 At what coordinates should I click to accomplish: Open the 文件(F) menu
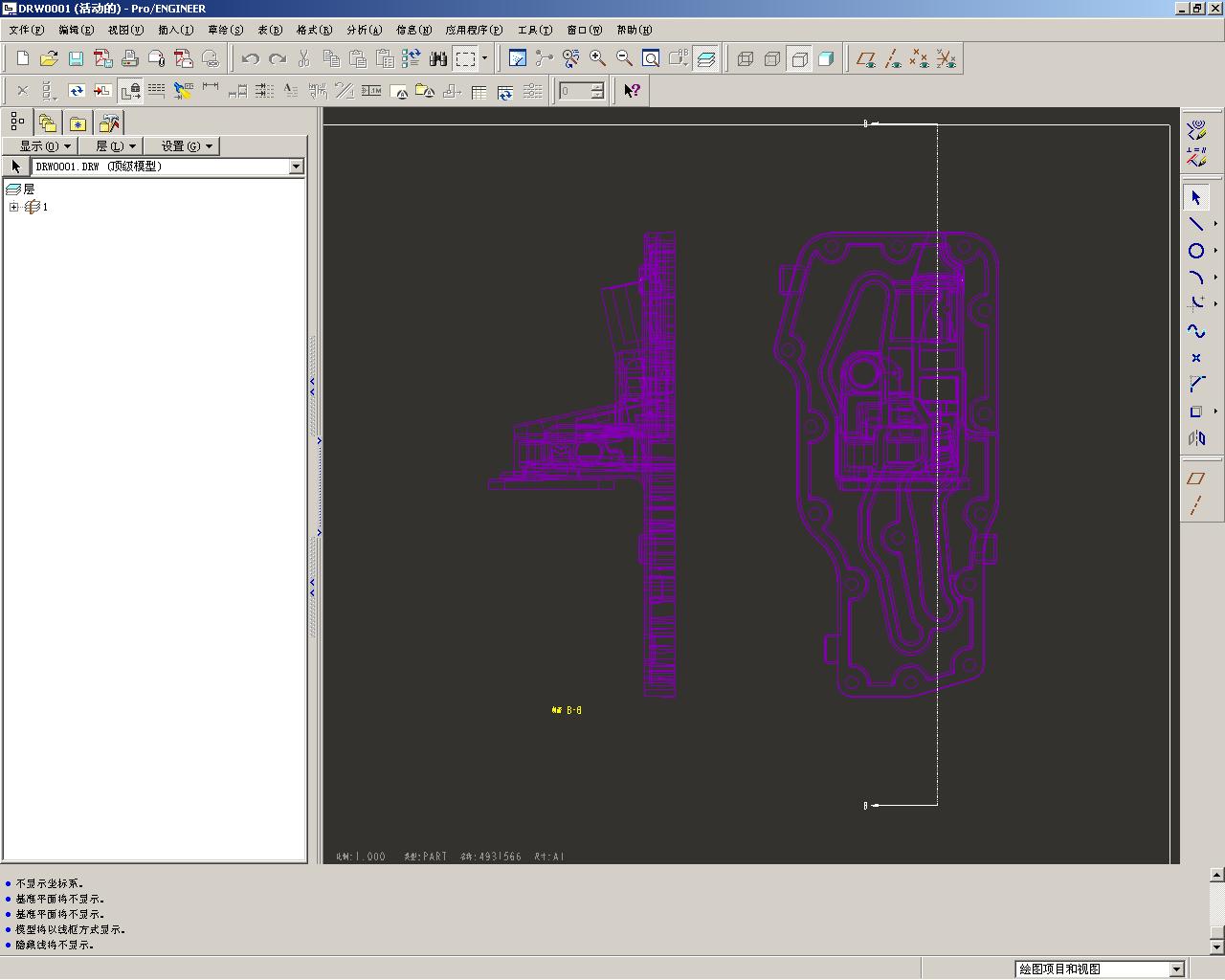(26, 30)
